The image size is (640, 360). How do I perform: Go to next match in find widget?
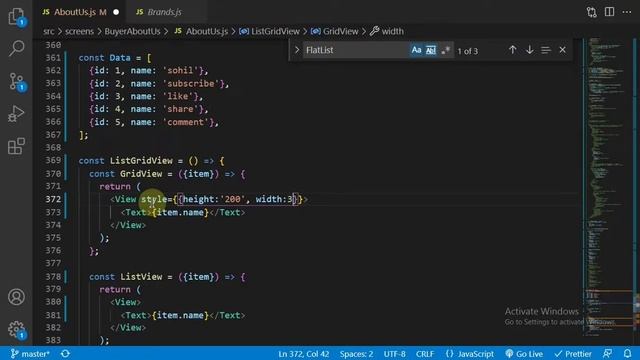pyautogui.click(x=529, y=50)
